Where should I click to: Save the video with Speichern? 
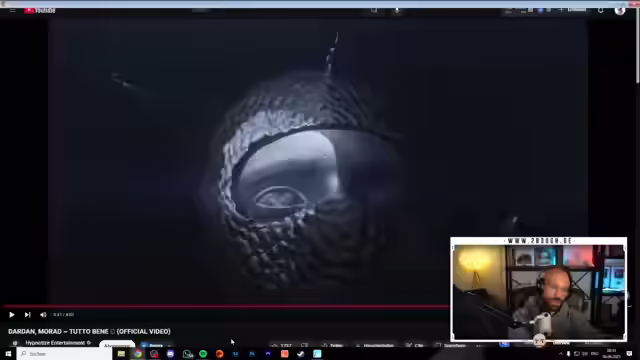(451, 345)
